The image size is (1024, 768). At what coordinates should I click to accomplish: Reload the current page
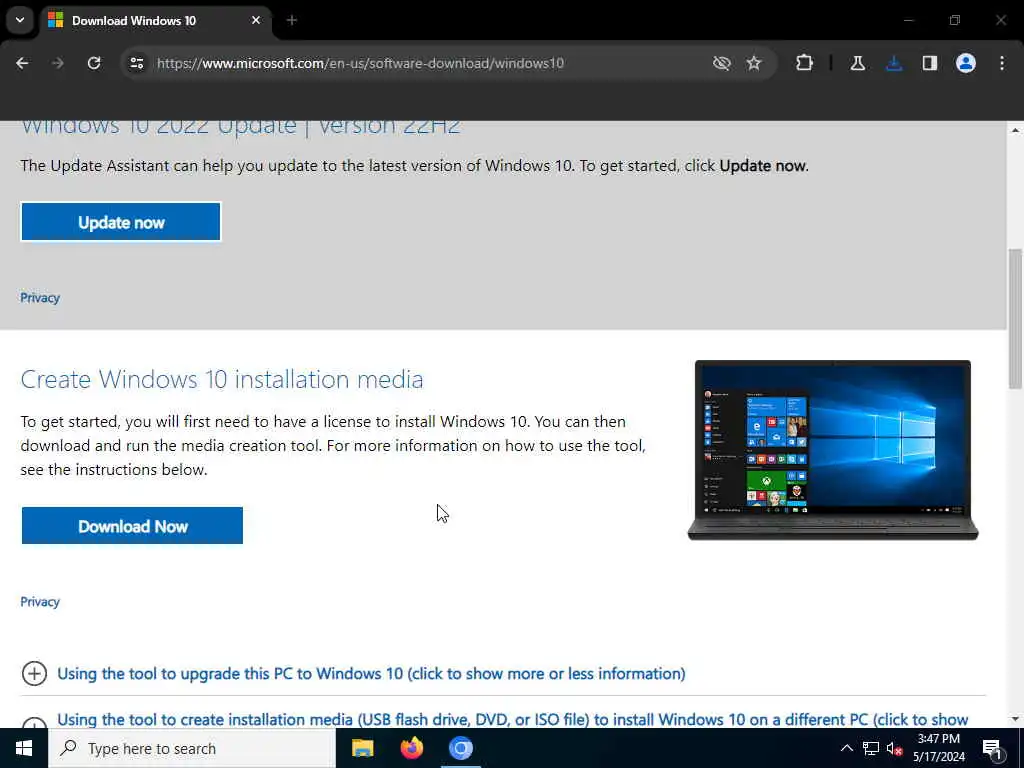(94, 63)
